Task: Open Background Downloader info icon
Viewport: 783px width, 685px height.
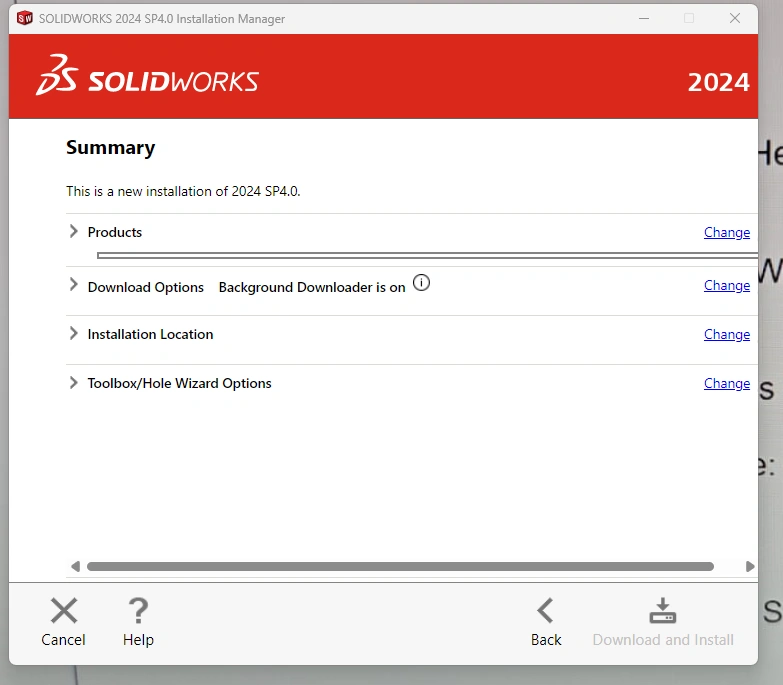Action: tap(421, 283)
